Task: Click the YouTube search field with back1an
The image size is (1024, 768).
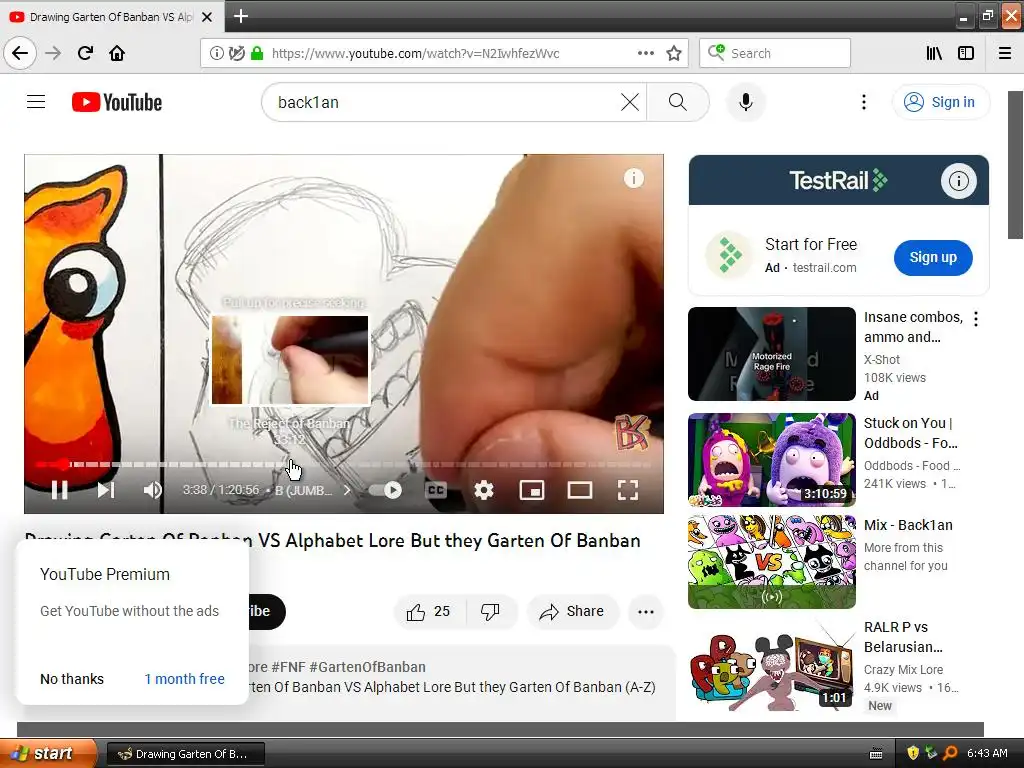Action: (444, 102)
